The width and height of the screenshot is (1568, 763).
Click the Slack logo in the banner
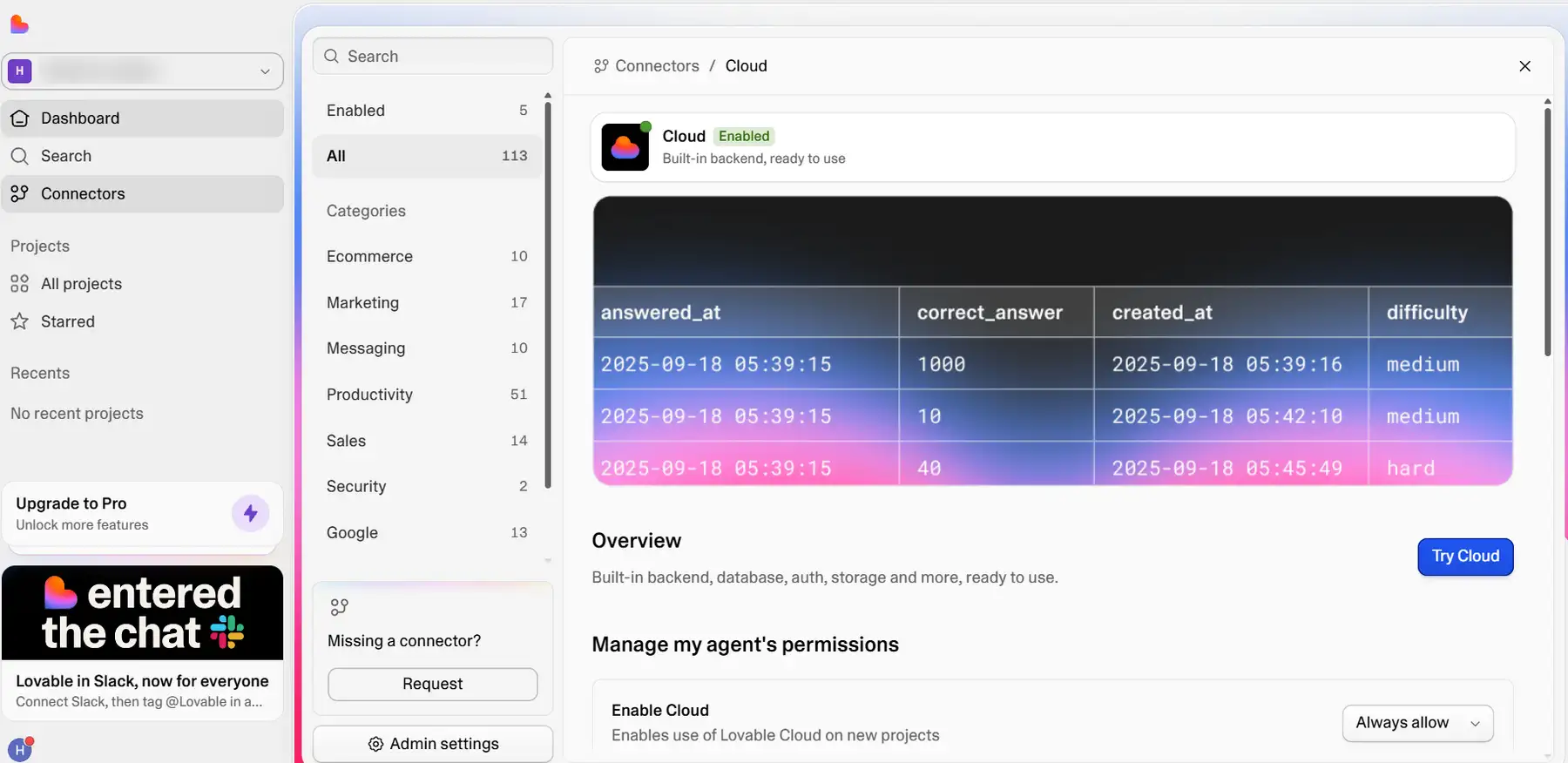pyautogui.click(x=227, y=632)
